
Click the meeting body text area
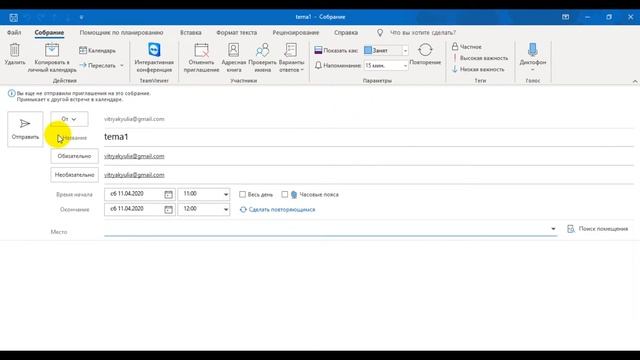coord(320,295)
